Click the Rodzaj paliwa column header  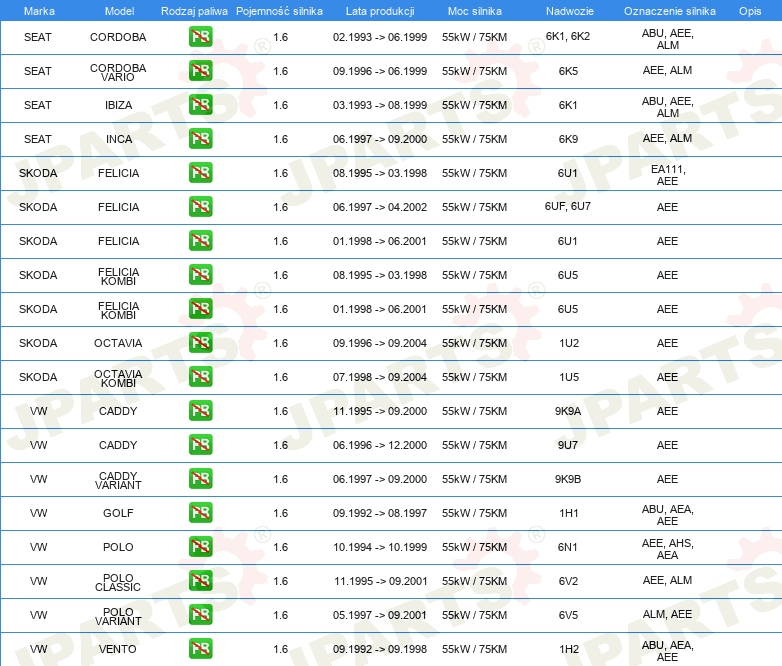(194, 11)
